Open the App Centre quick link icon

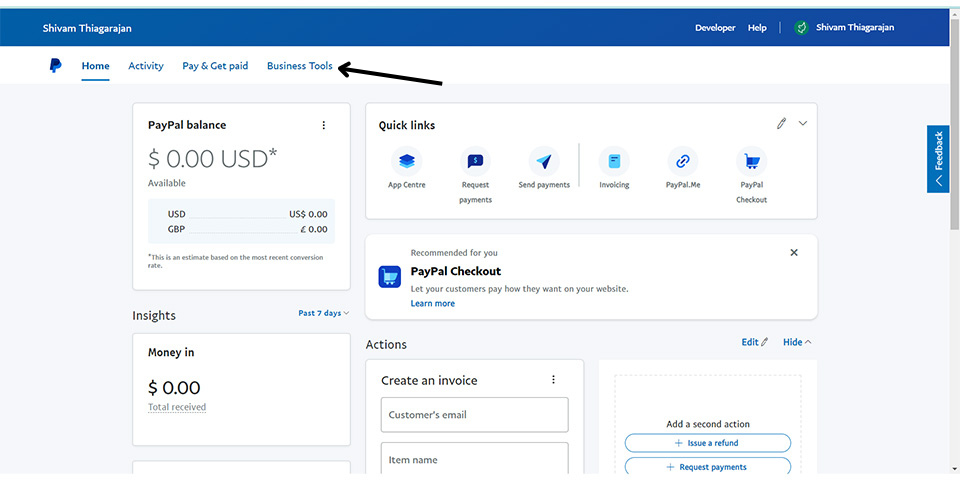407,160
